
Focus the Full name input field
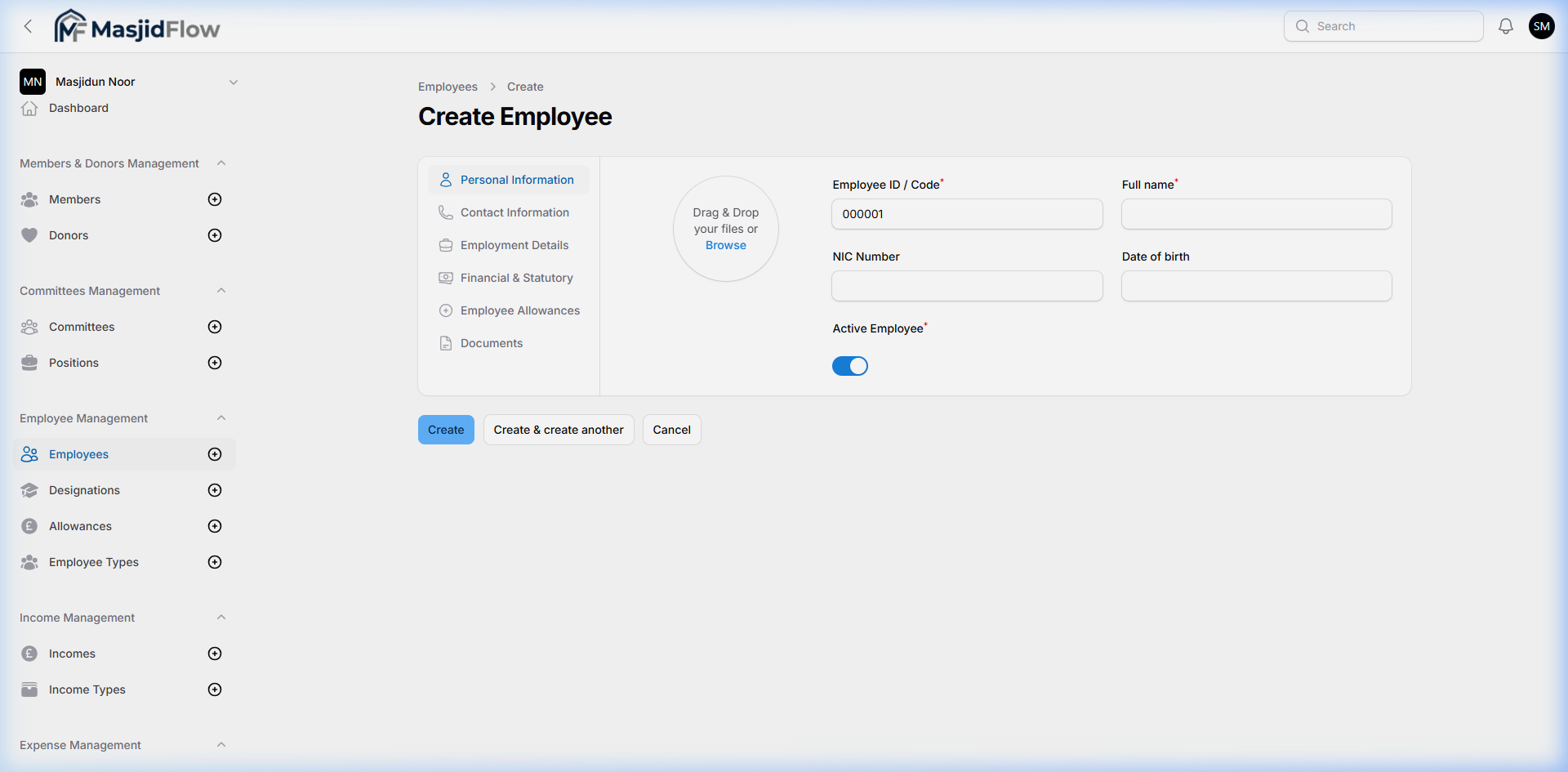point(1255,213)
